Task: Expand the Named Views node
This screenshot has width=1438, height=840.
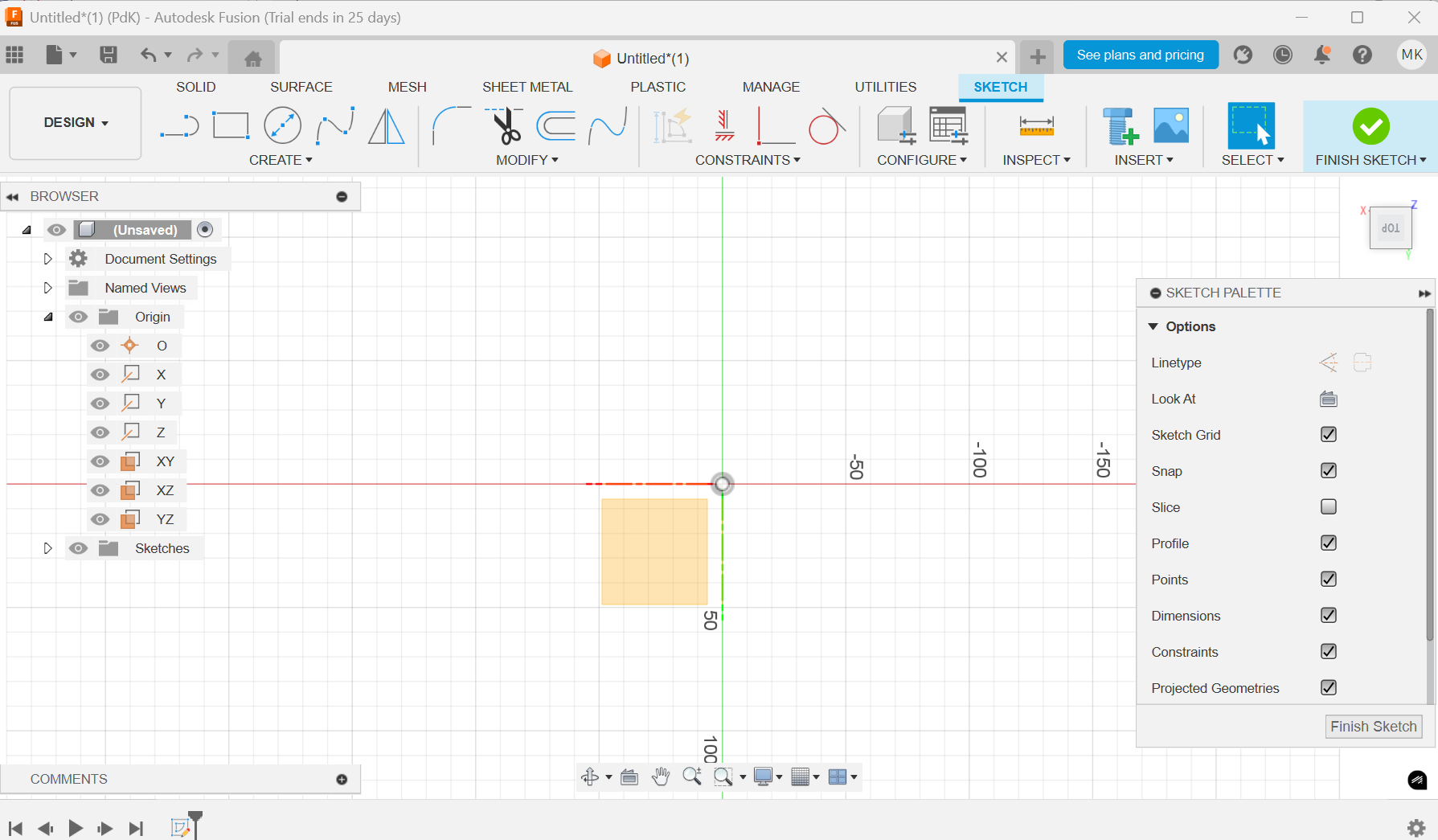Action: [47, 288]
